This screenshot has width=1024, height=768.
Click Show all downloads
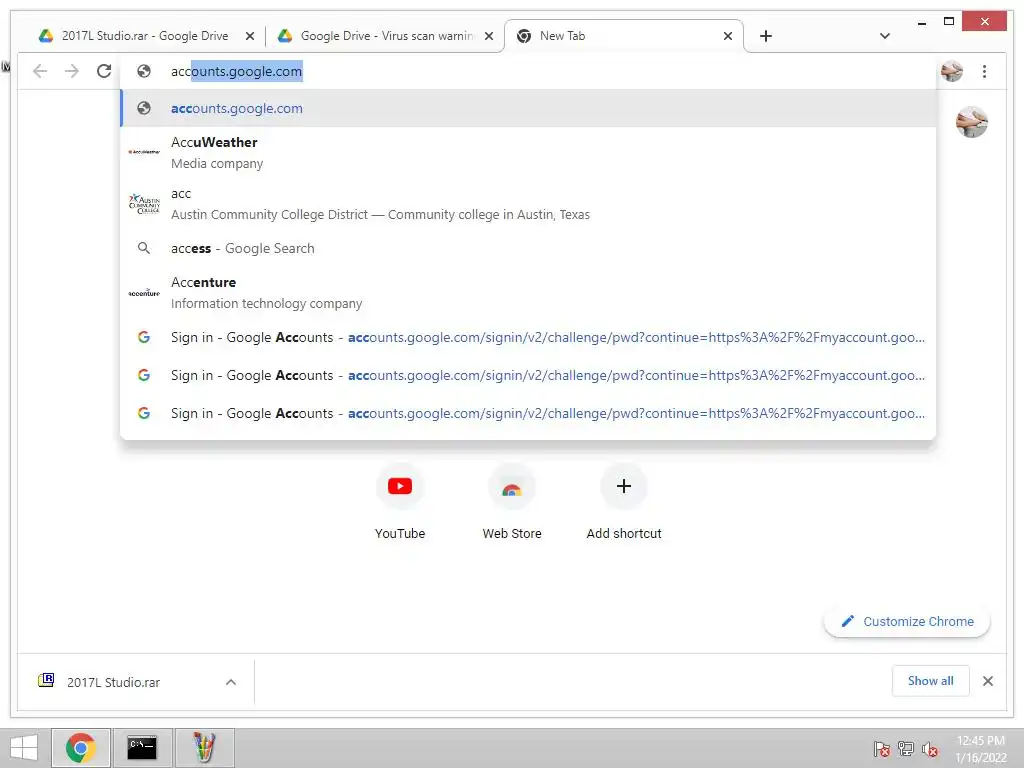point(931,681)
